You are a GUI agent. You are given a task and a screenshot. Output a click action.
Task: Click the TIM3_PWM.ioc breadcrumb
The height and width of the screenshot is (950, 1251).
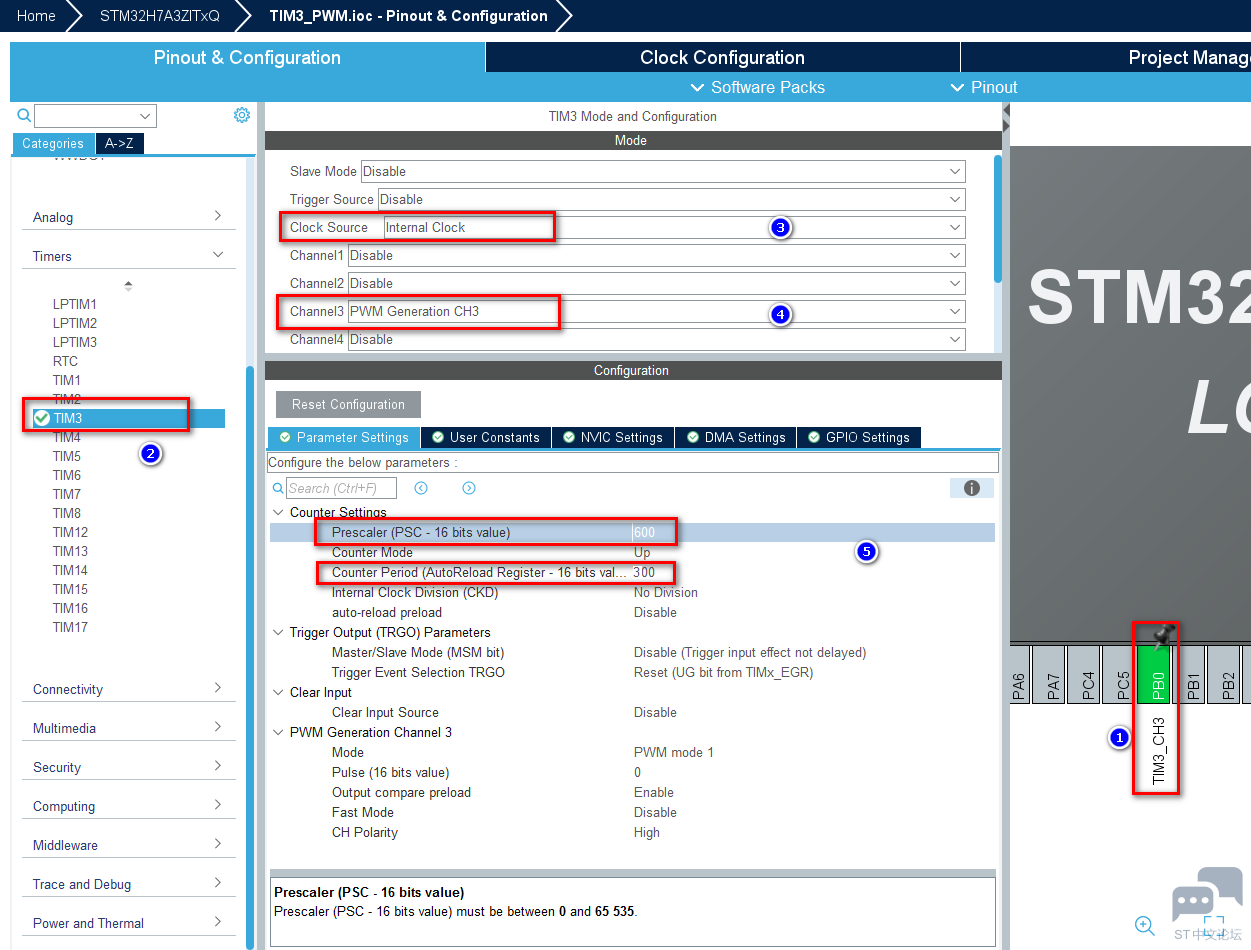click(x=409, y=16)
